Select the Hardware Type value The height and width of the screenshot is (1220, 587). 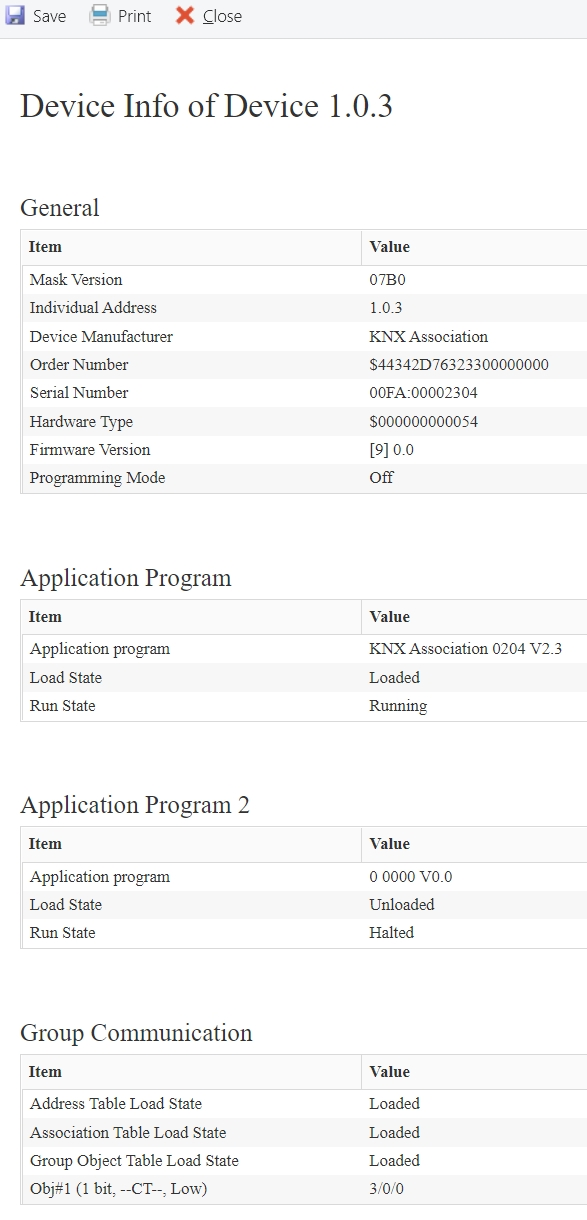click(423, 422)
